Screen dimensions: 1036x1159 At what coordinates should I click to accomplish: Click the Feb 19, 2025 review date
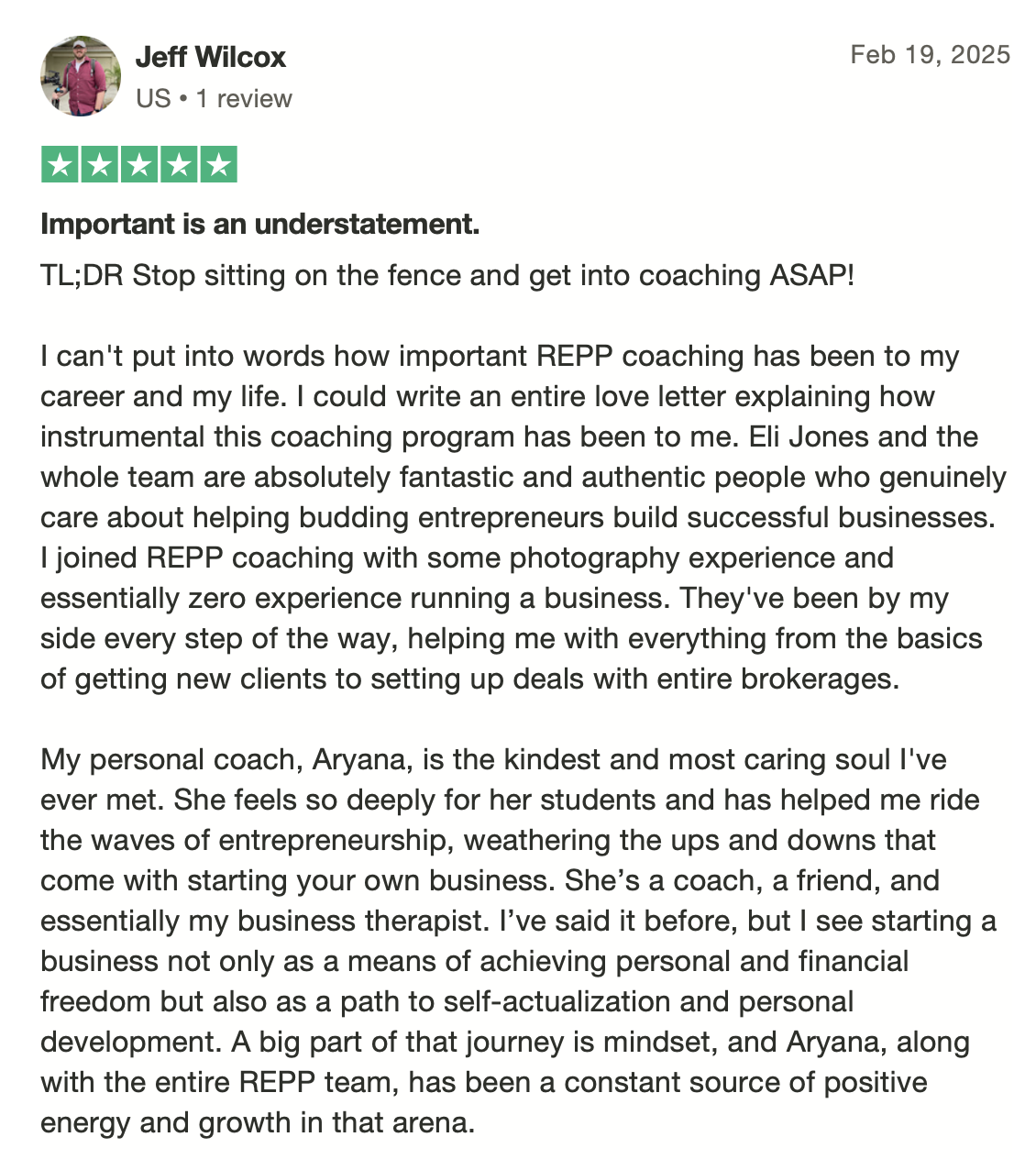point(930,54)
